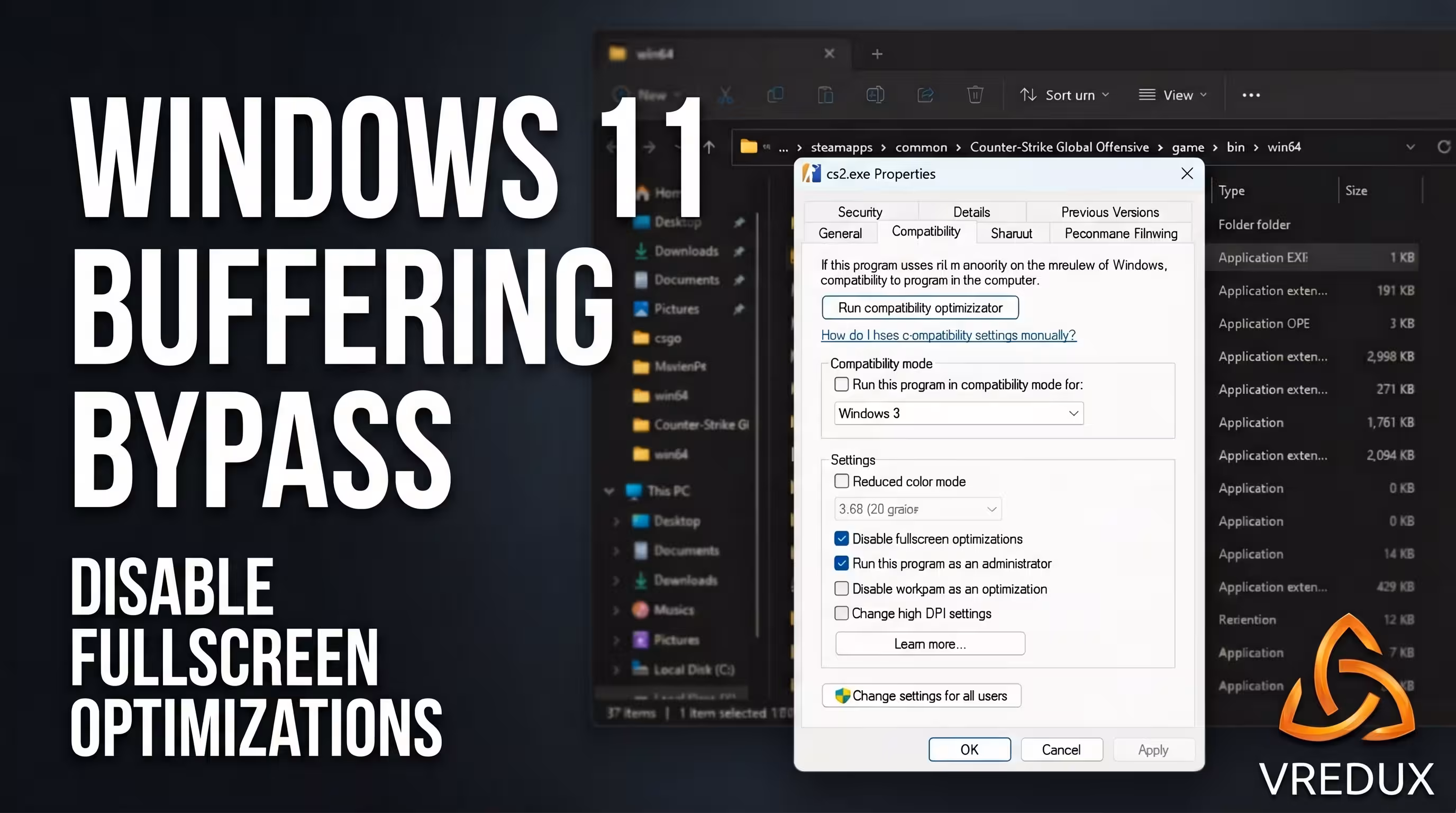The image size is (1456, 813).
Task: Select This PC in the sidebar
Action: [668, 491]
